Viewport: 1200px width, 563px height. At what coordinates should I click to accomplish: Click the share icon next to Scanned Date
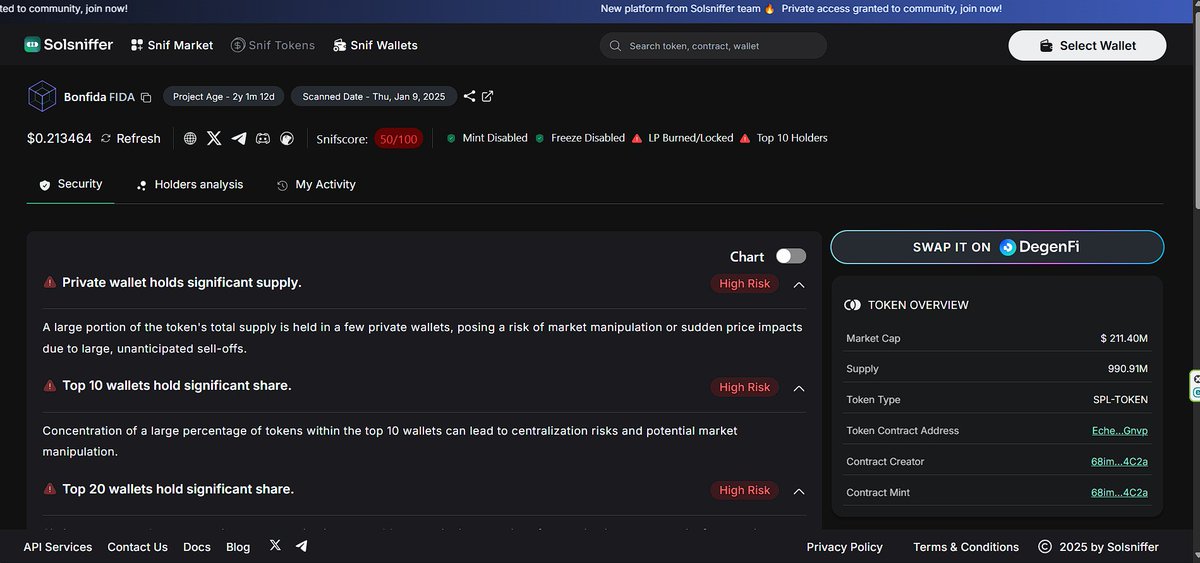click(x=469, y=97)
